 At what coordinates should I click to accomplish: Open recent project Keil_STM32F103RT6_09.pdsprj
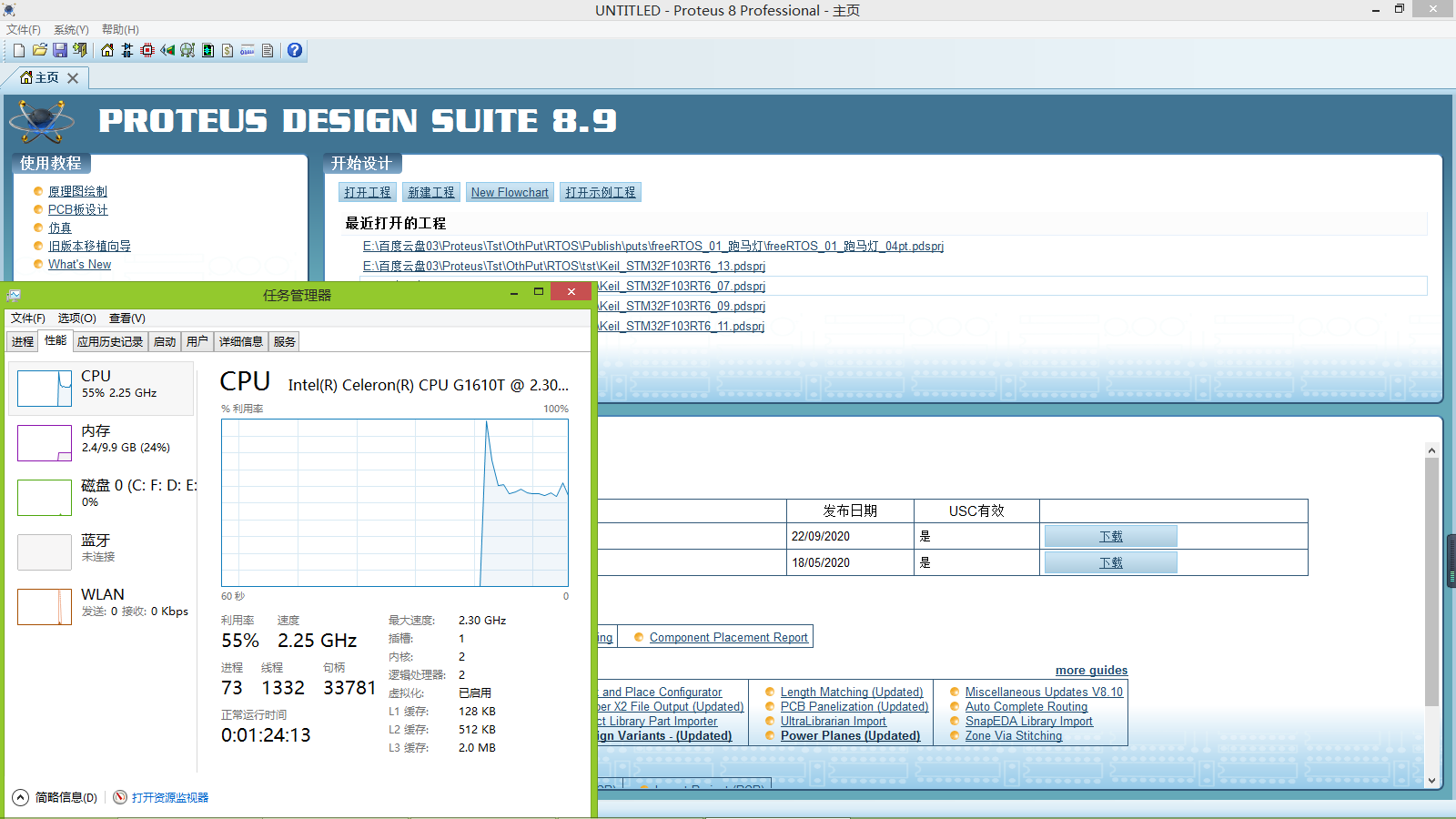682,306
